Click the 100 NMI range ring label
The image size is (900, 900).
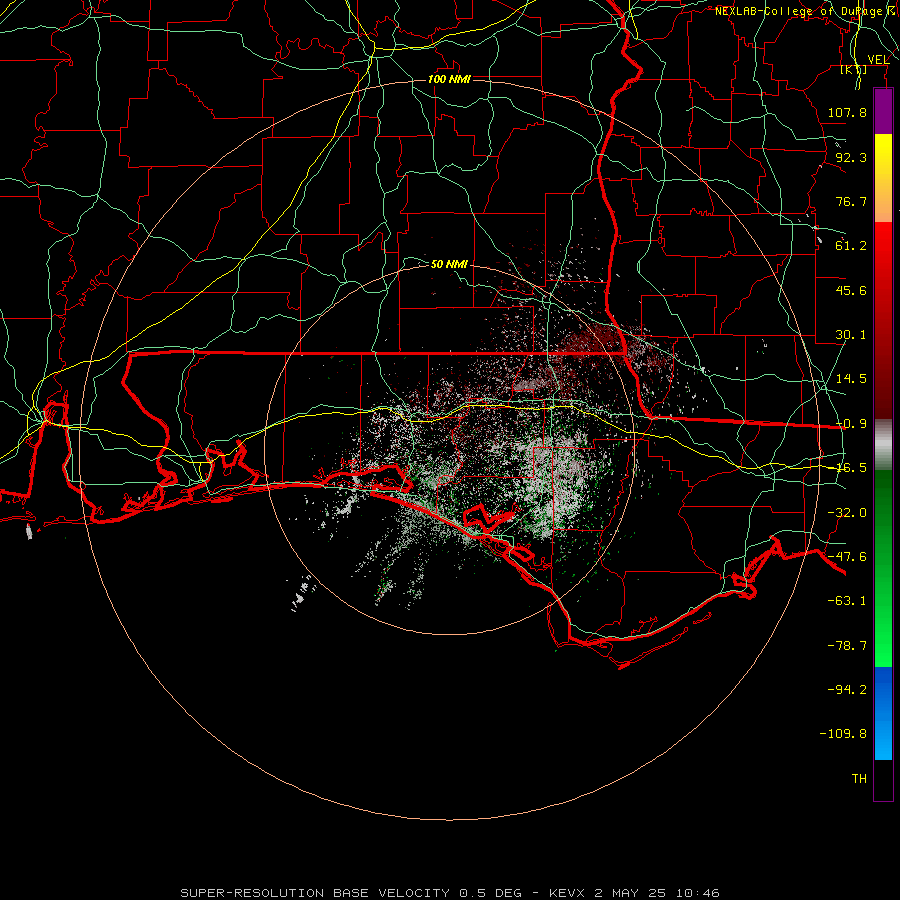(449, 79)
